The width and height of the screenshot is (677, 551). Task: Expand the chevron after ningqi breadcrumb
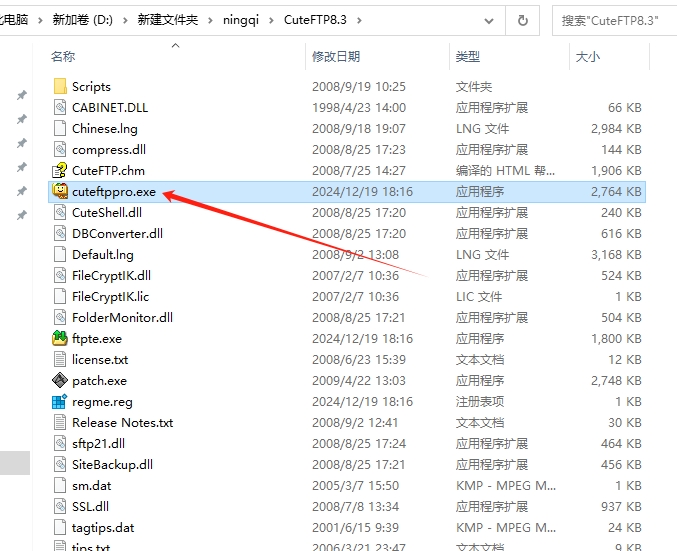pyautogui.click(x=271, y=20)
